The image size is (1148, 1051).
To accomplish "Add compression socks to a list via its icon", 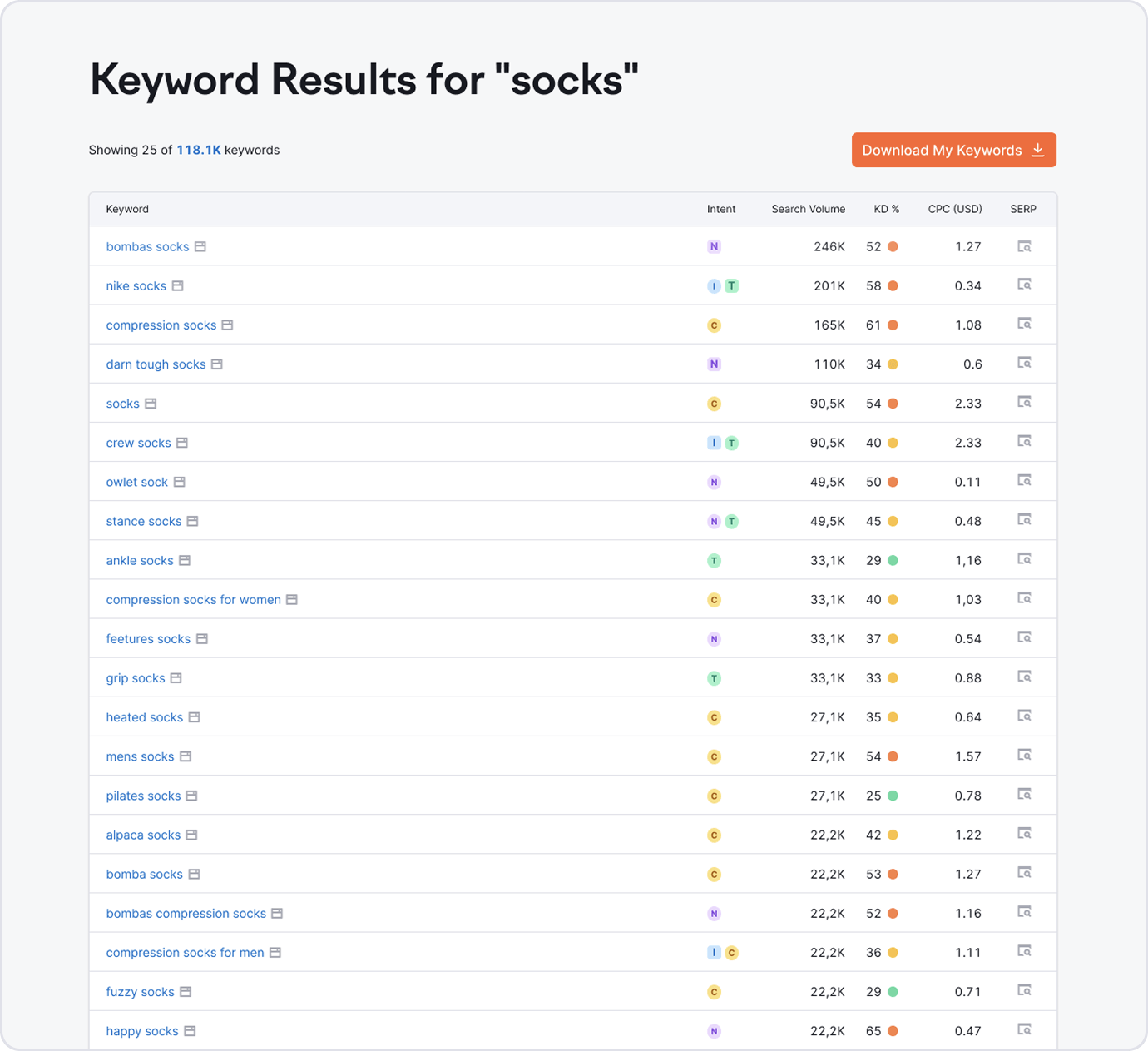I will point(227,325).
